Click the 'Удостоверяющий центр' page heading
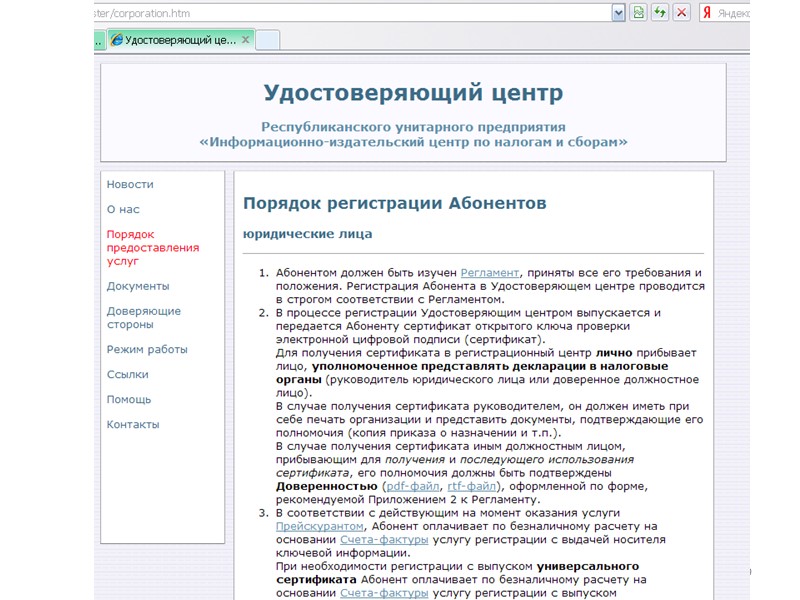Screen dimensions: 800x600 click(x=413, y=93)
